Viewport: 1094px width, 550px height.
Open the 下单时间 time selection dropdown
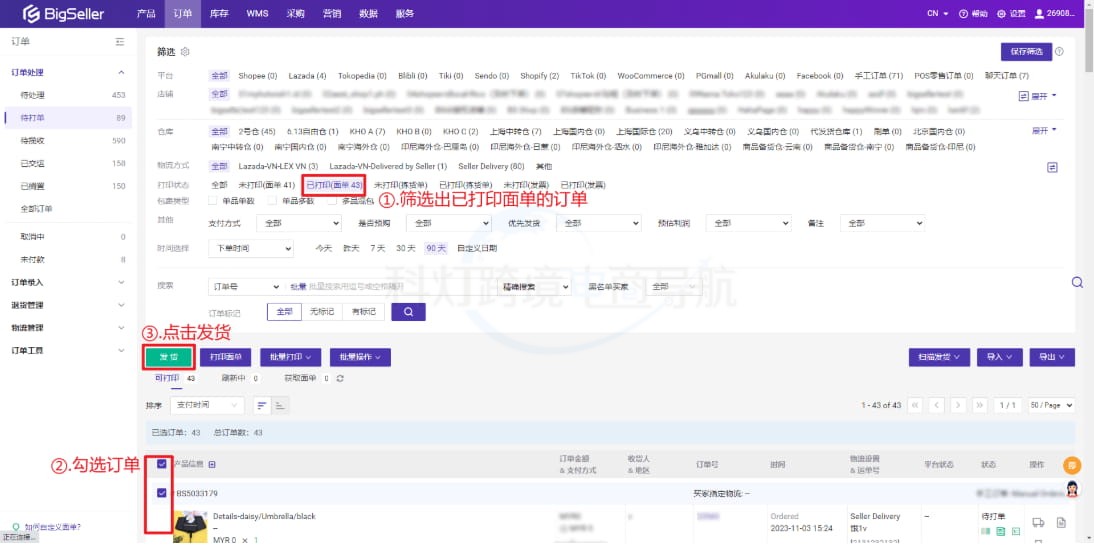(x=250, y=248)
